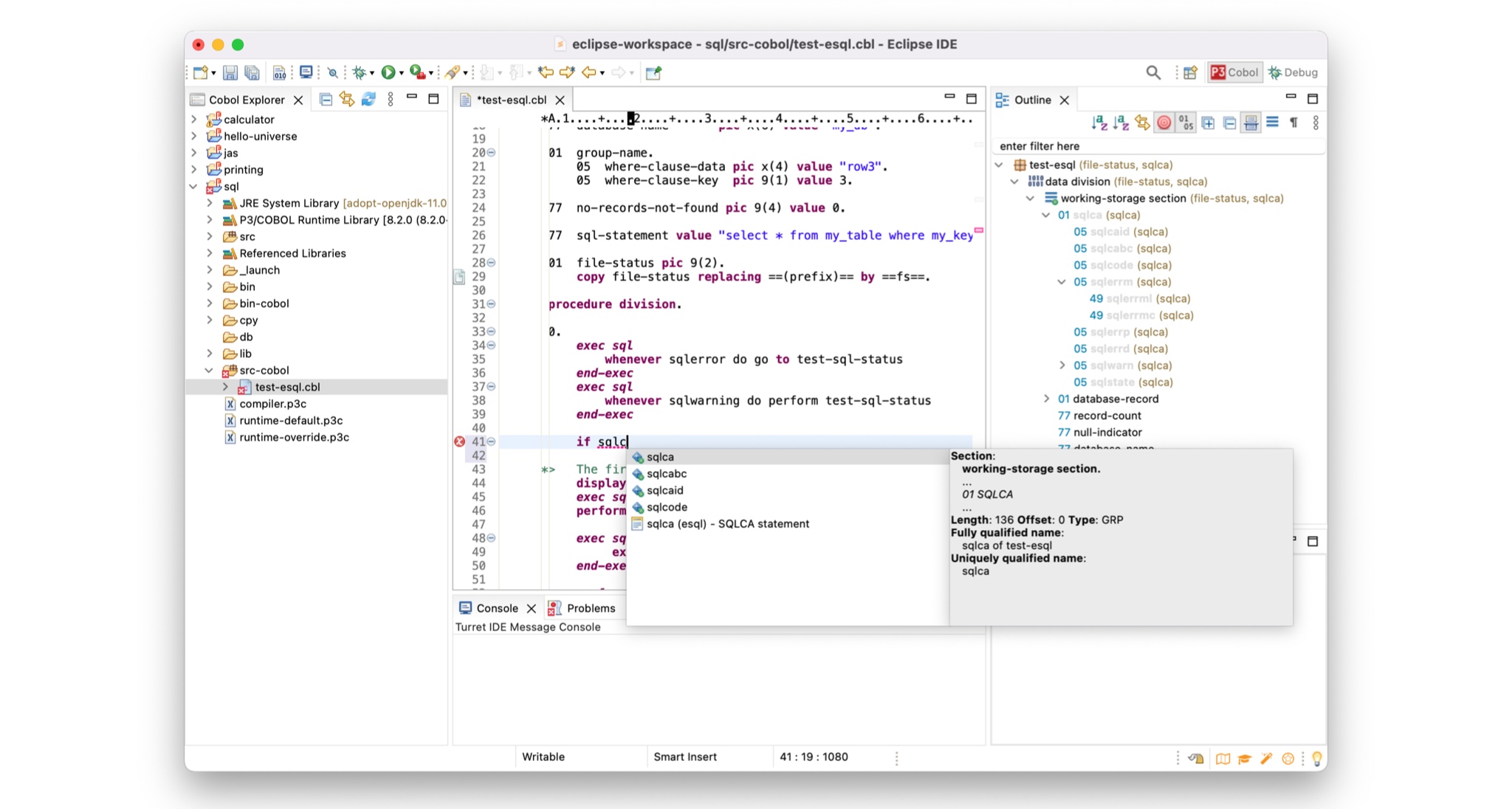
Task: Click the Open Perspective icon
Action: click(1190, 72)
